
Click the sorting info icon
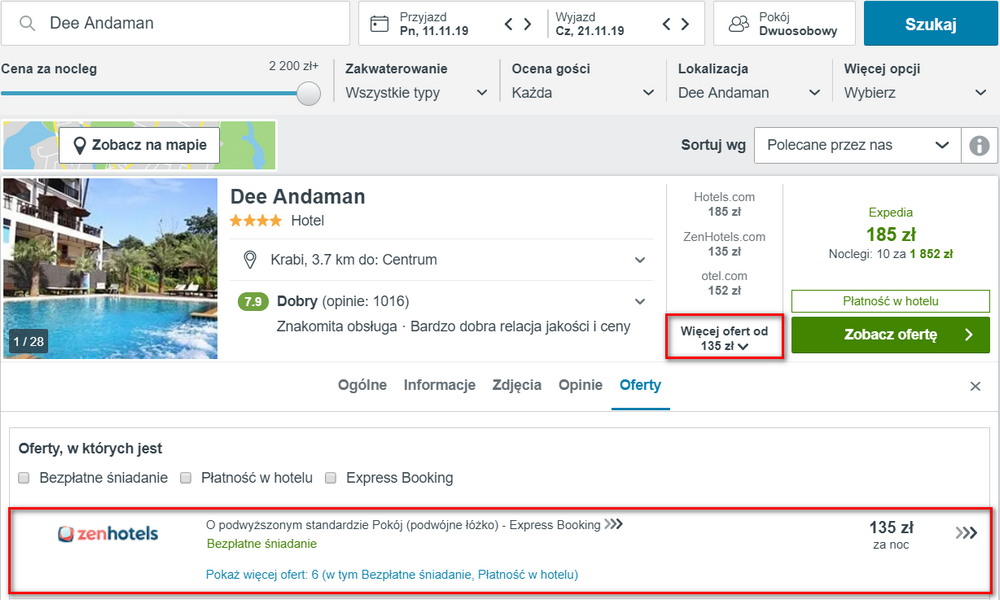[979, 145]
